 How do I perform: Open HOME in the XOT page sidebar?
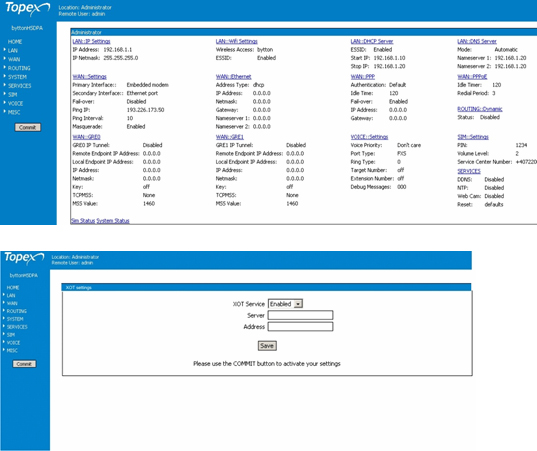(x=13, y=288)
